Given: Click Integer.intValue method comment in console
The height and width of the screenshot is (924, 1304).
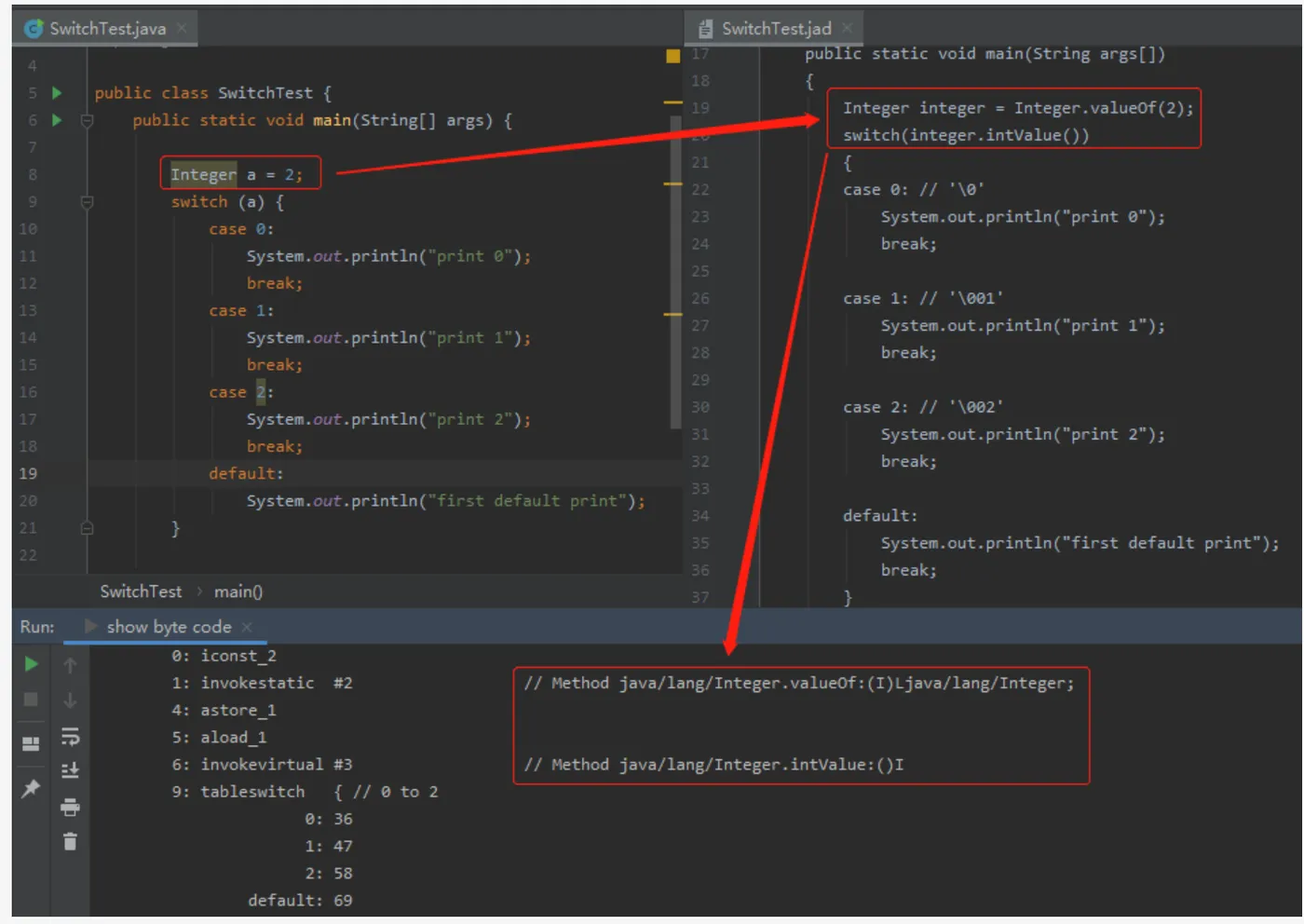Looking at the screenshot, I should coord(713,765).
